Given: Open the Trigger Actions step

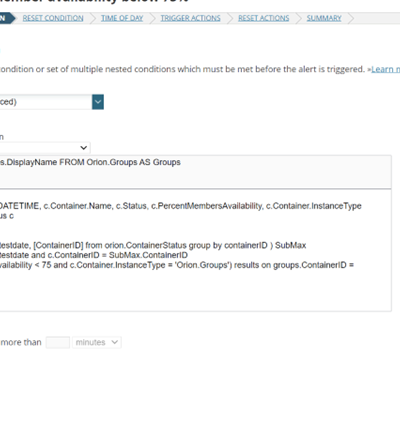Looking at the screenshot, I should pos(190,18).
